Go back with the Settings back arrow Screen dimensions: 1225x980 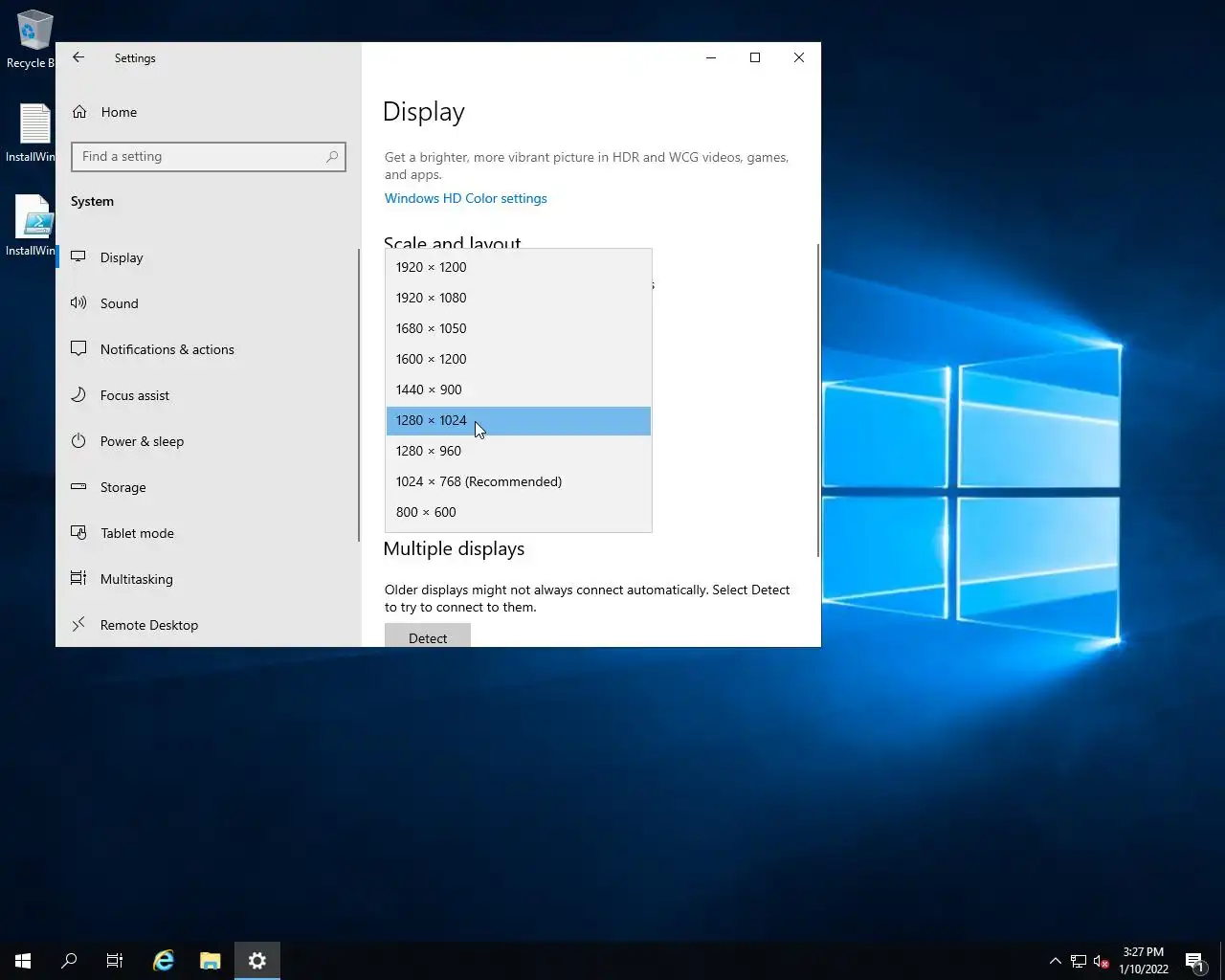click(78, 57)
